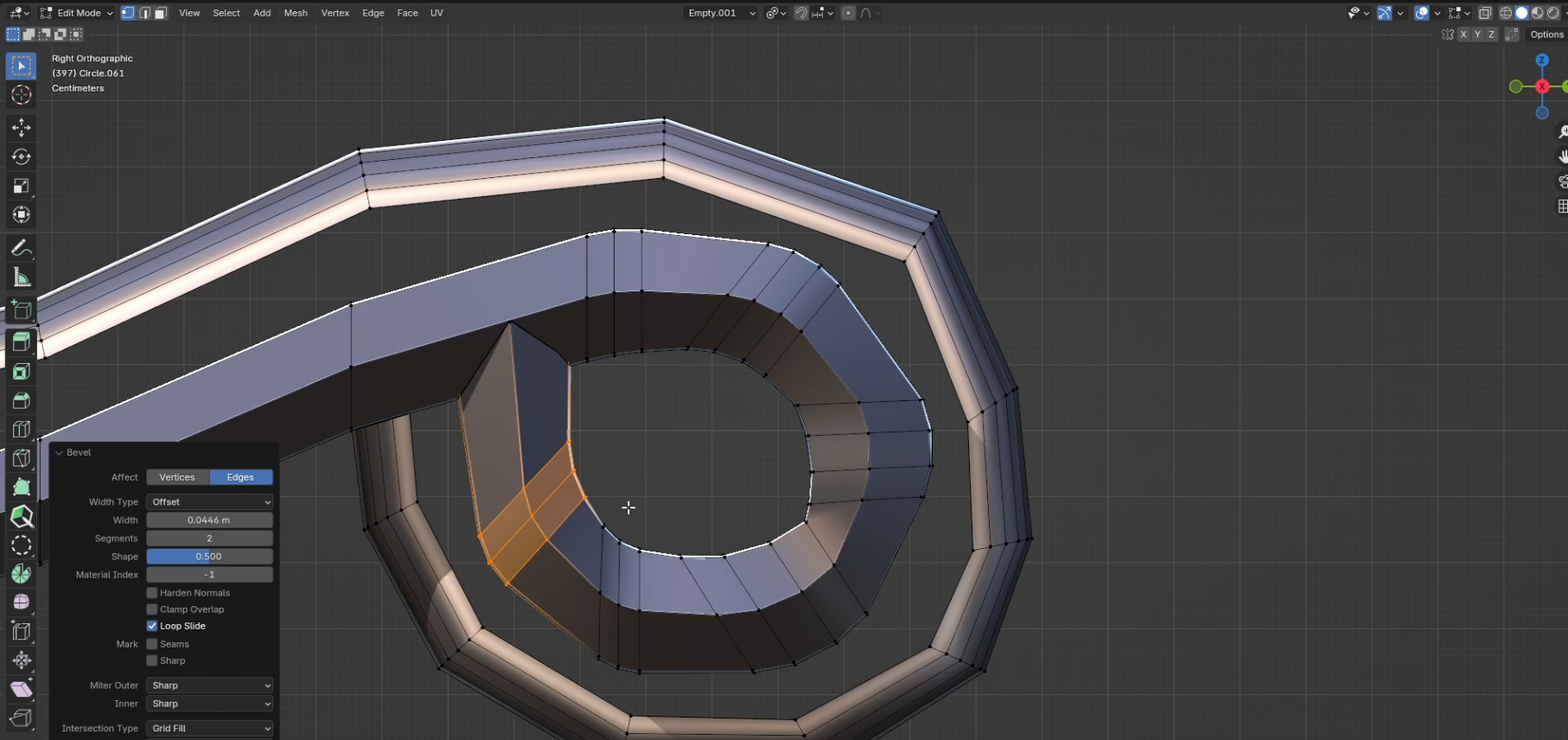Collapse the Bevel operator panel

60,452
